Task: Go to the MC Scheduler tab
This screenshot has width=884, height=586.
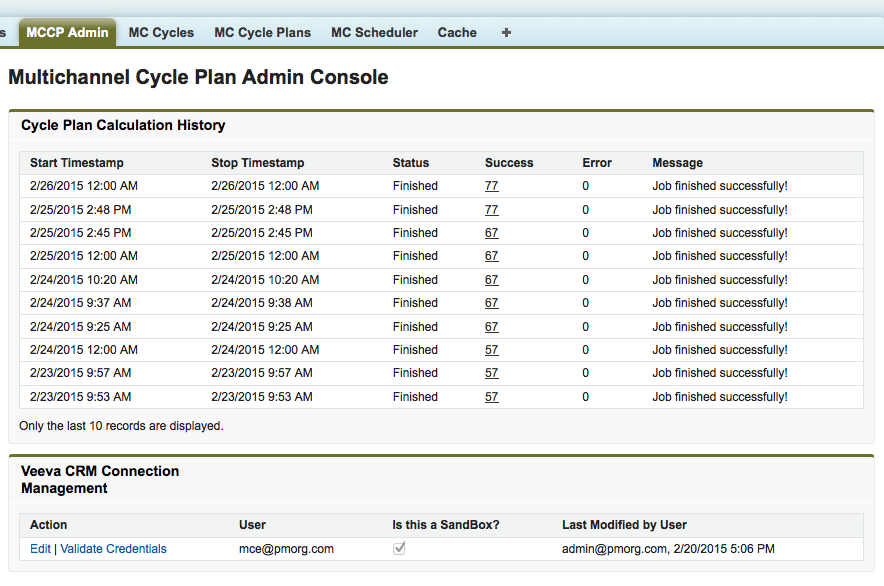Action: [x=374, y=32]
